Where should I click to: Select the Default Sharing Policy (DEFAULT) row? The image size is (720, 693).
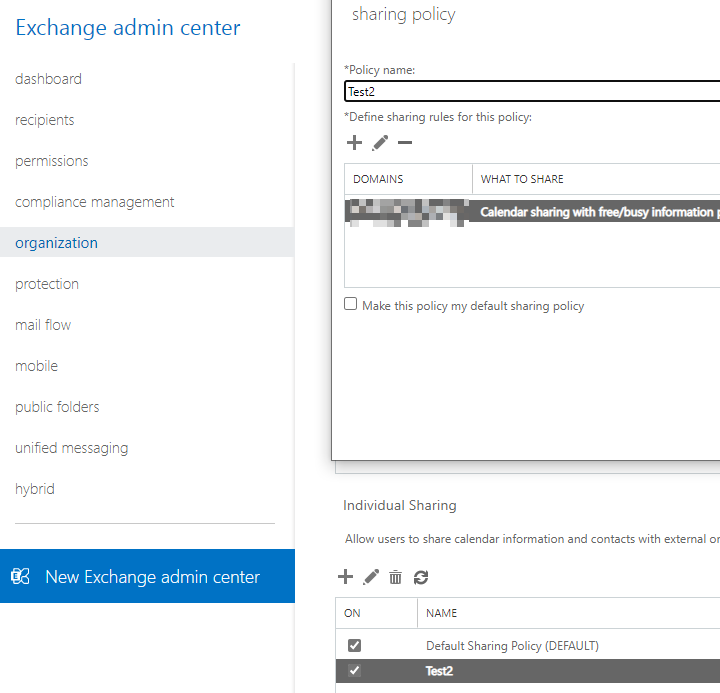[x=528, y=645]
